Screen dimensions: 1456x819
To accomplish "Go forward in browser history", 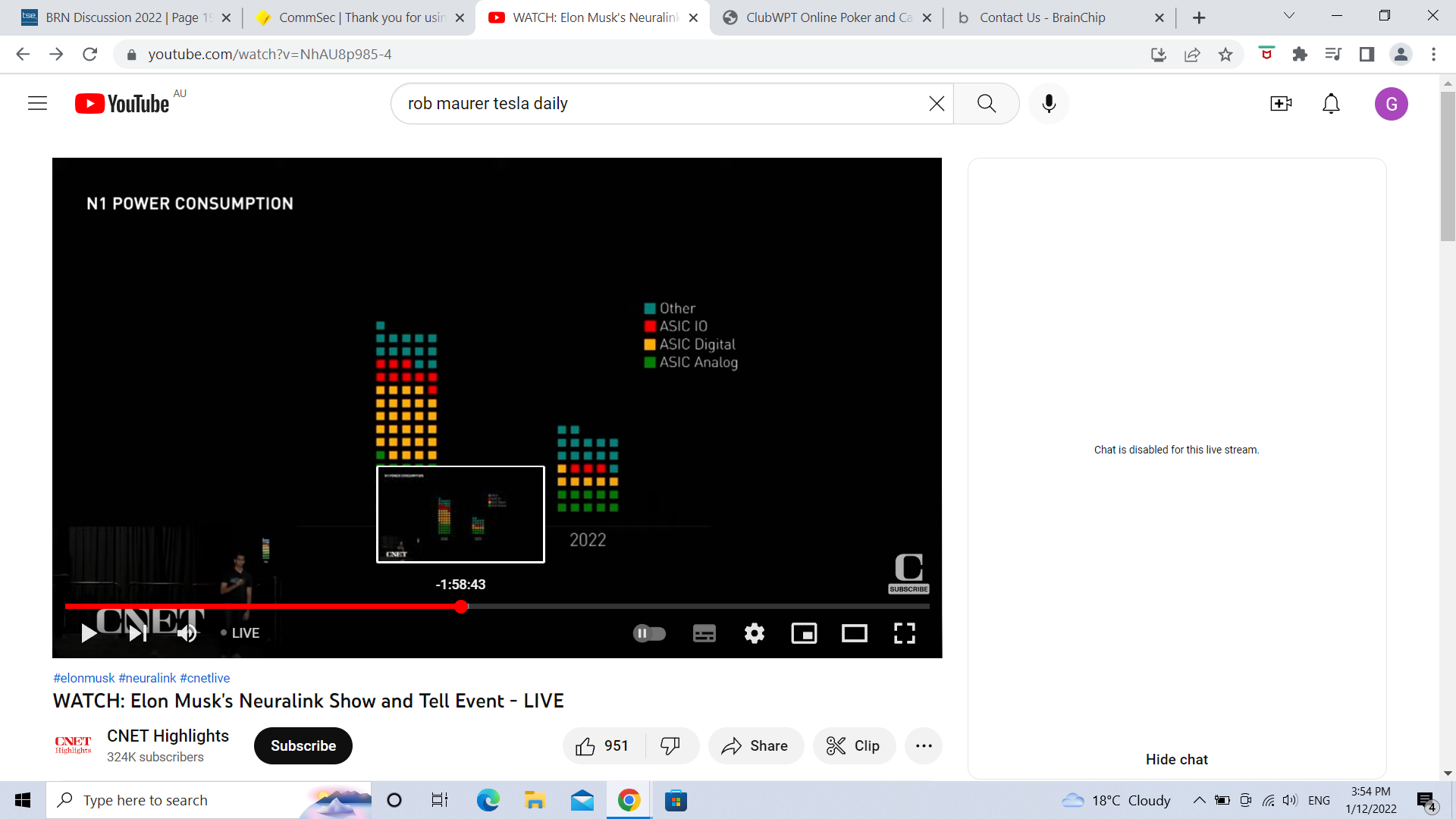I will click(x=56, y=54).
